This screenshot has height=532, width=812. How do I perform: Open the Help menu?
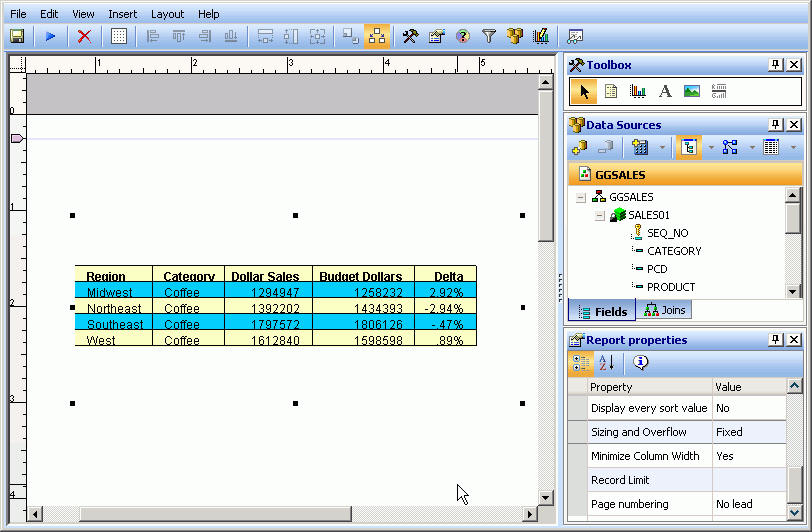(x=209, y=14)
